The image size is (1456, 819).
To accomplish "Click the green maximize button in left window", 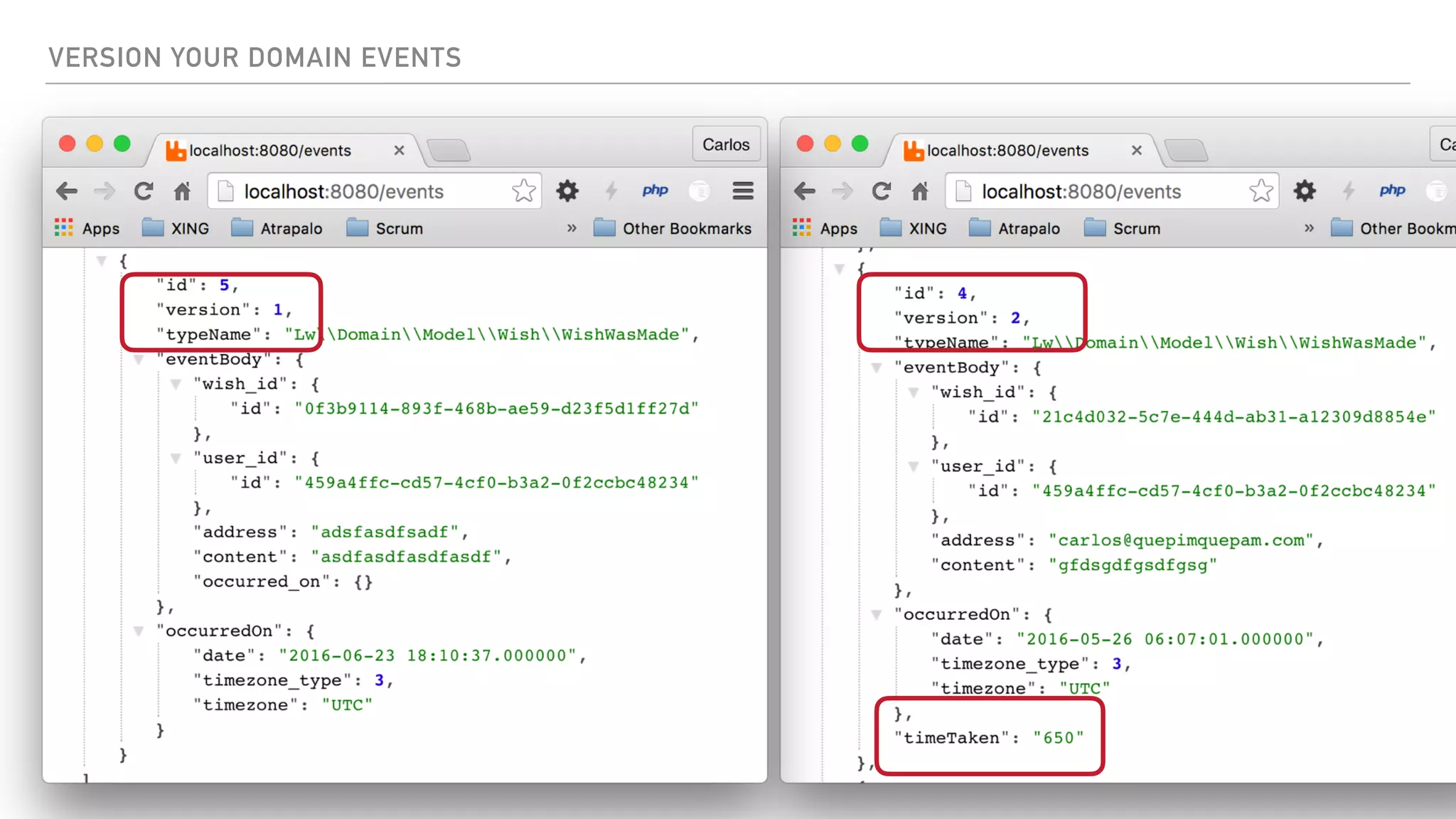I will [122, 144].
